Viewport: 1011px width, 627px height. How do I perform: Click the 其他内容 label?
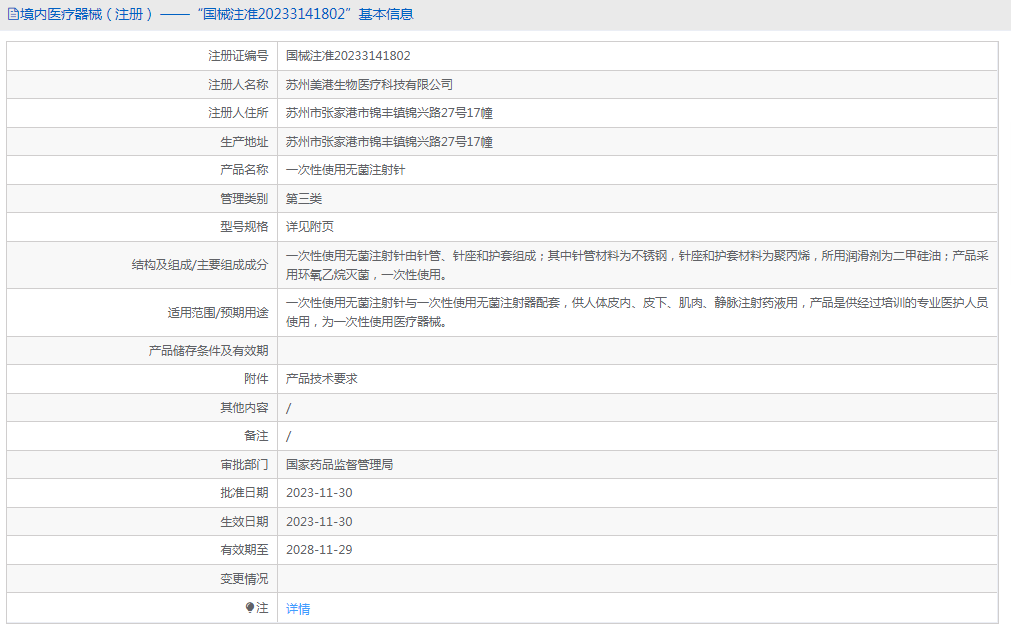pos(244,408)
